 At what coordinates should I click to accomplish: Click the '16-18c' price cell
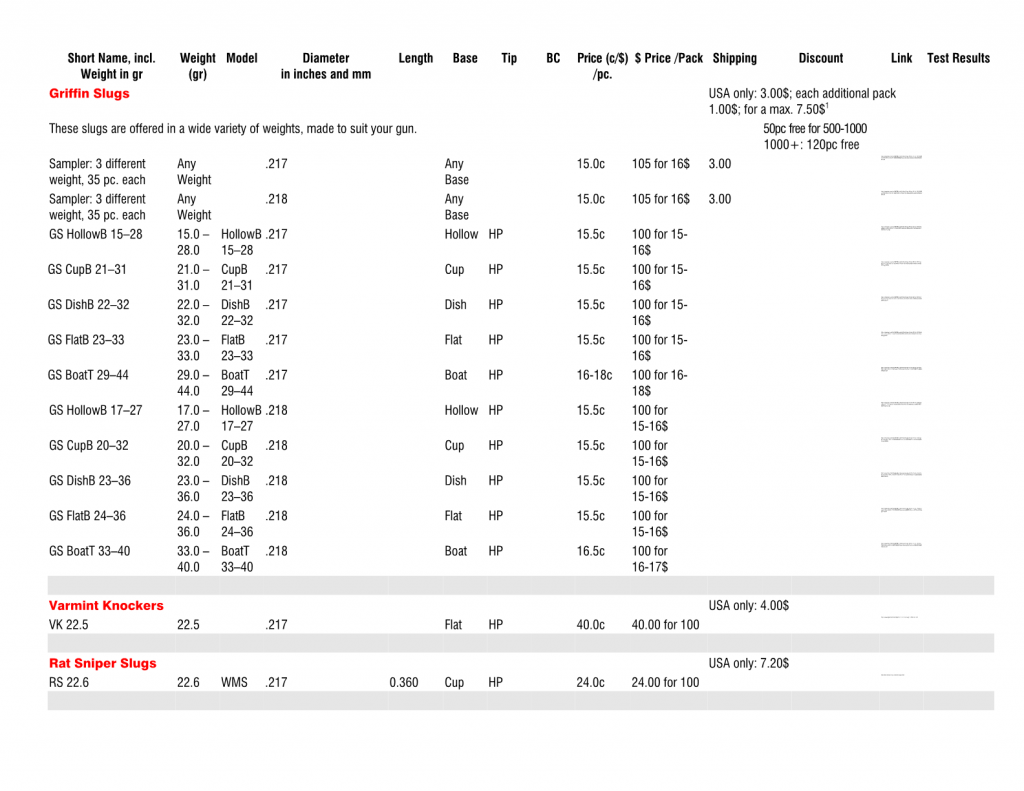pyautogui.click(x=594, y=375)
